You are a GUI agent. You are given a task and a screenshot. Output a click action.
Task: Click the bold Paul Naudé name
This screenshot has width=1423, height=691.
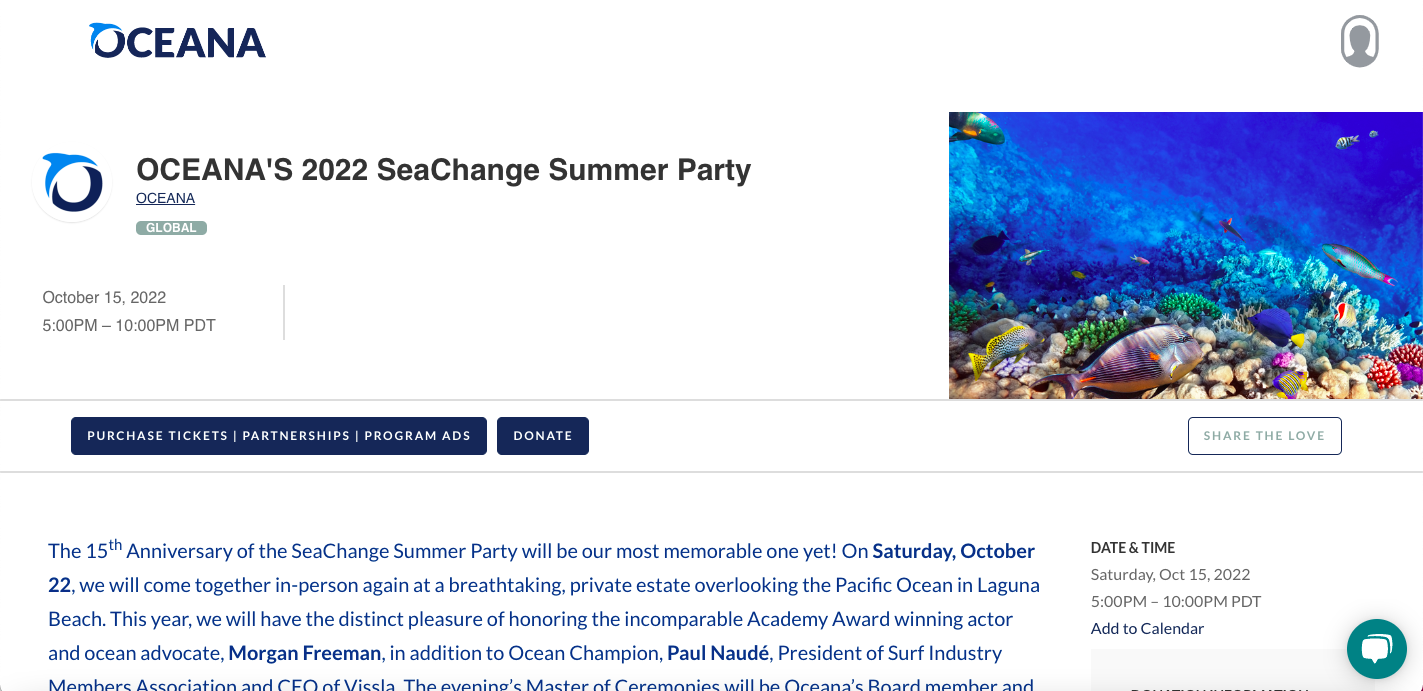(x=718, y=653)
